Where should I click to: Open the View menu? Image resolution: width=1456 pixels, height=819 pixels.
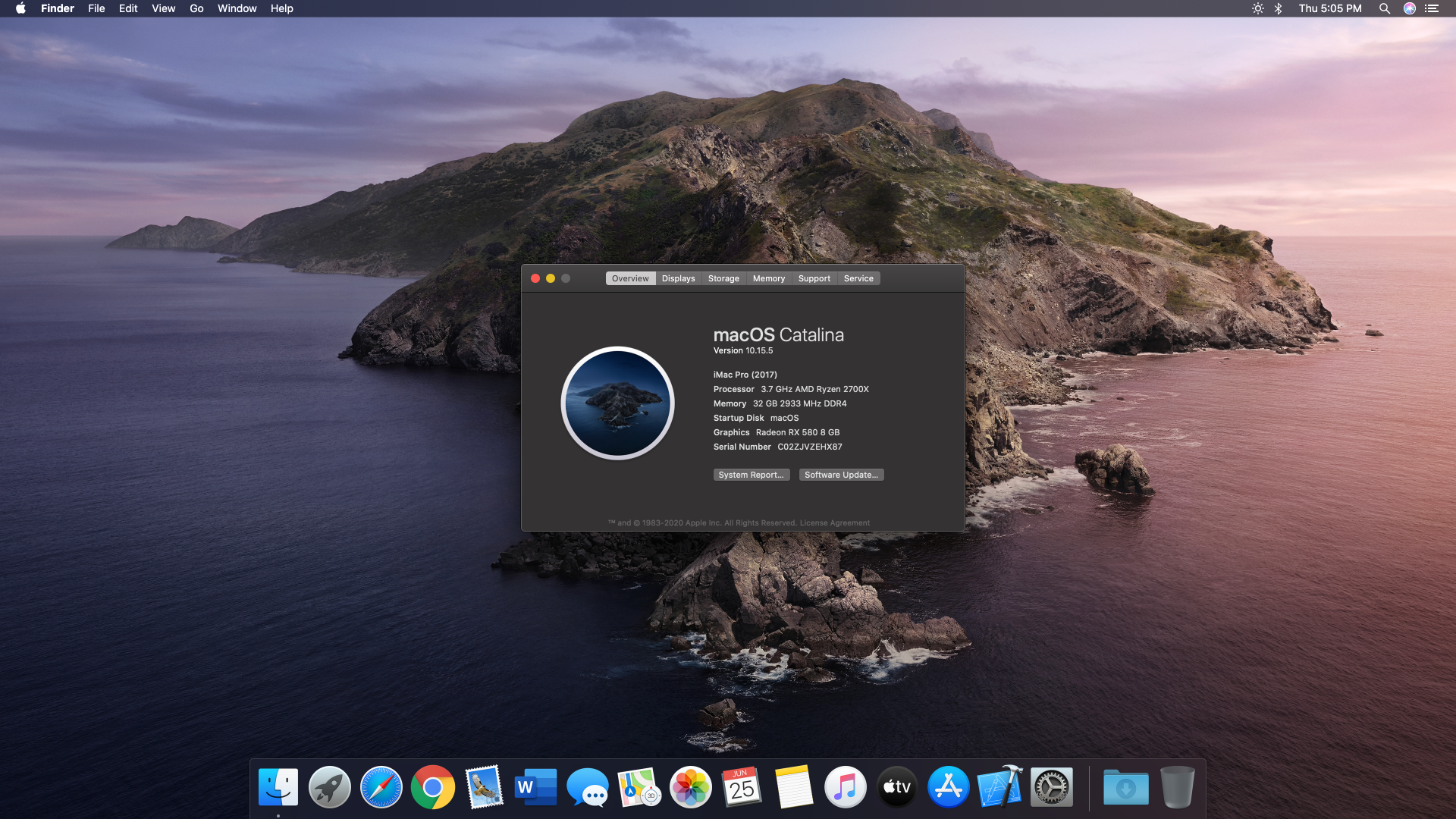tap(163, 8)
